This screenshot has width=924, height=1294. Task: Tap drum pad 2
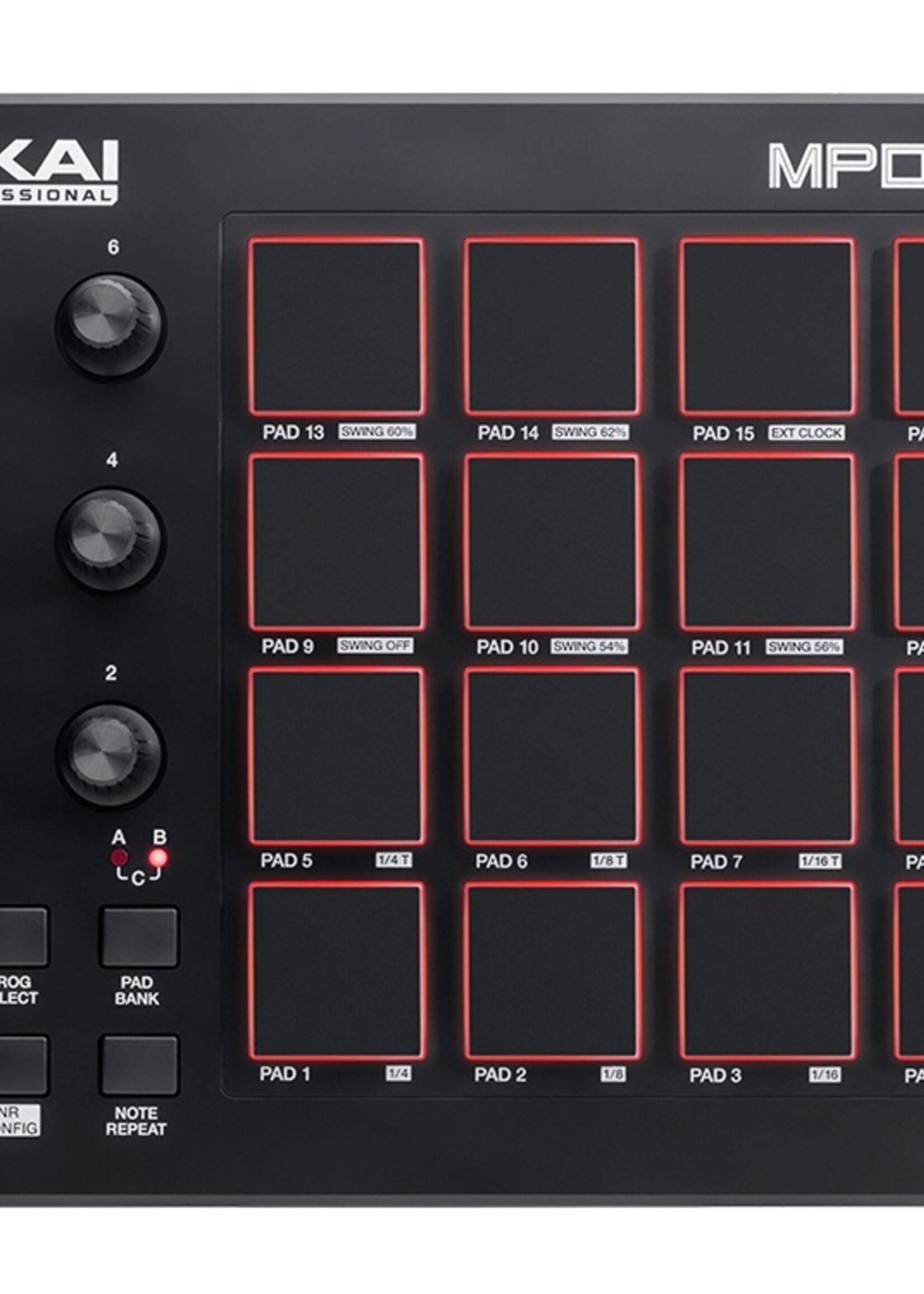[x=552, y=971]
